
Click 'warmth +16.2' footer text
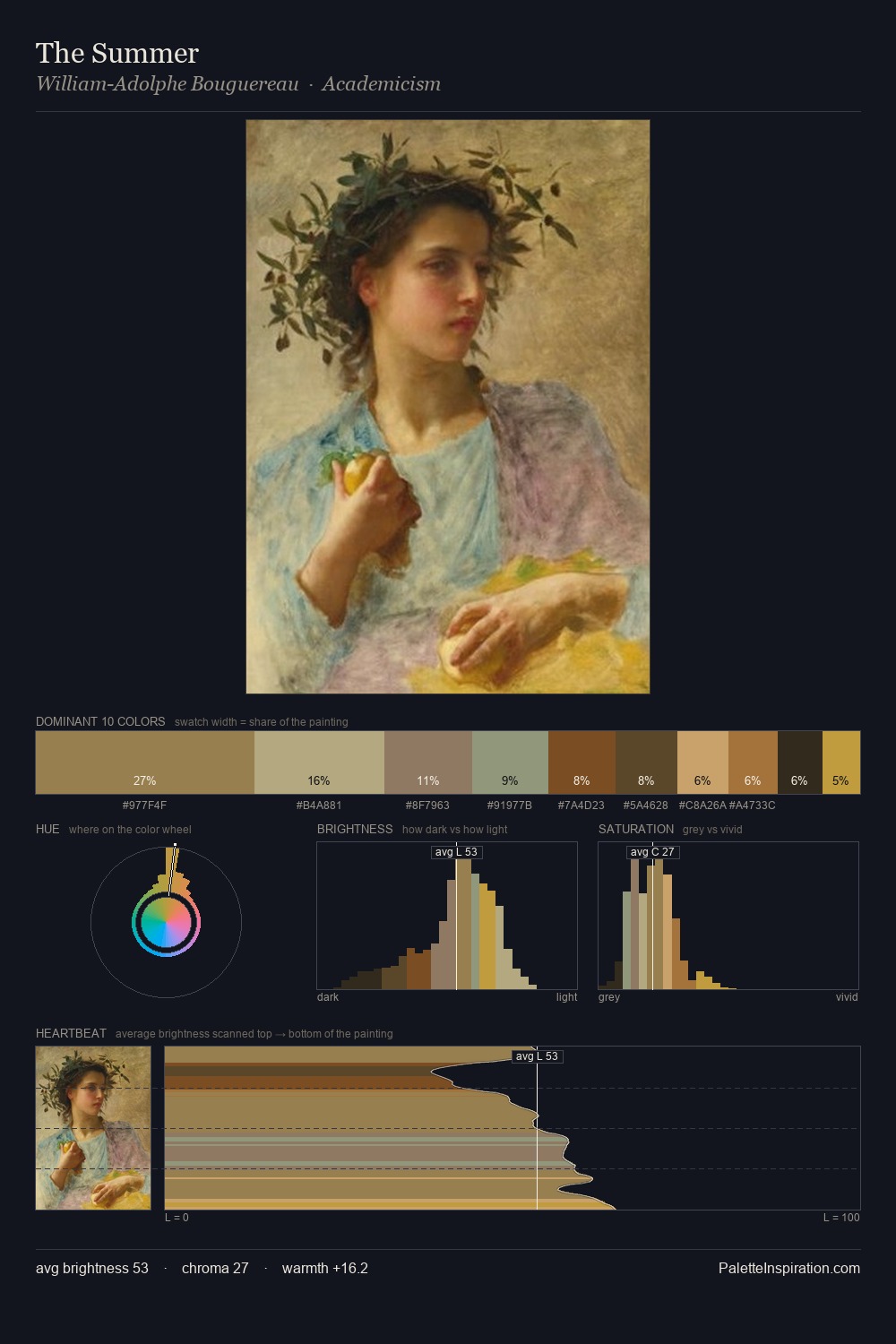pyautogui.click(x=325, y=1268)
